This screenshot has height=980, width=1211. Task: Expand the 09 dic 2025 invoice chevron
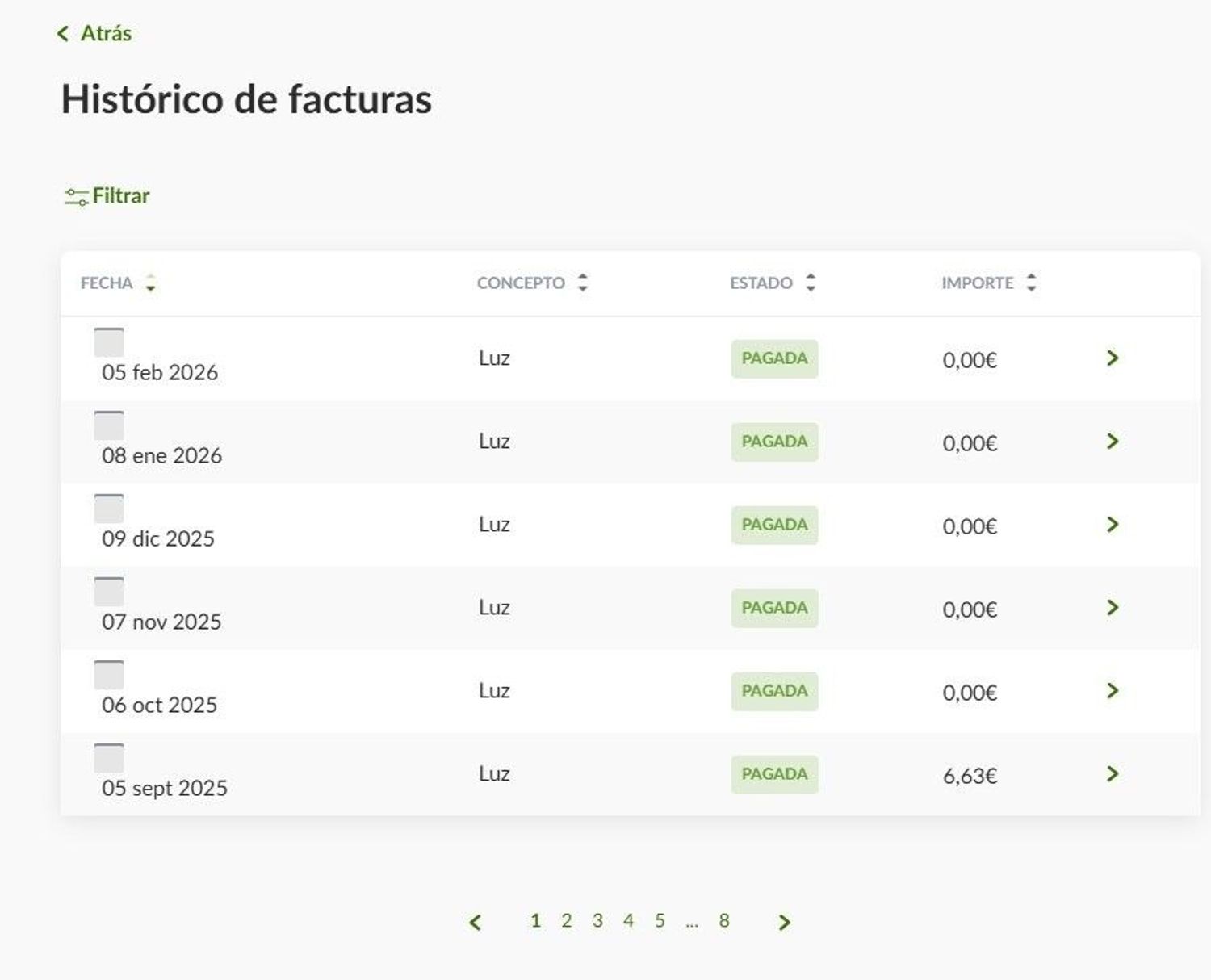tap(1113, 525)
